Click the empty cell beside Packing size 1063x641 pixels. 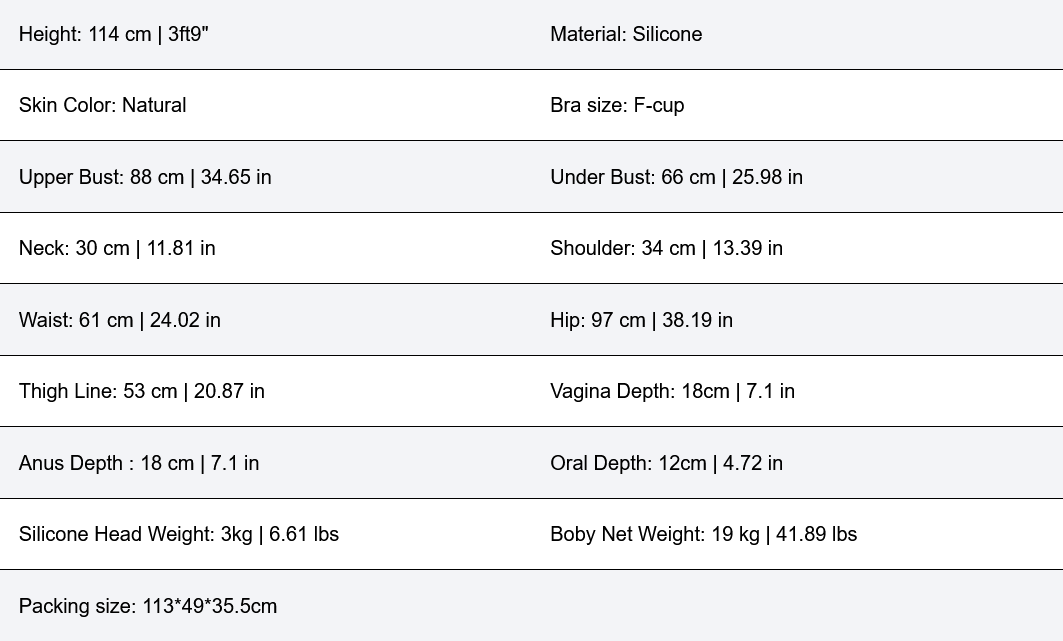[x=796, y=606]
